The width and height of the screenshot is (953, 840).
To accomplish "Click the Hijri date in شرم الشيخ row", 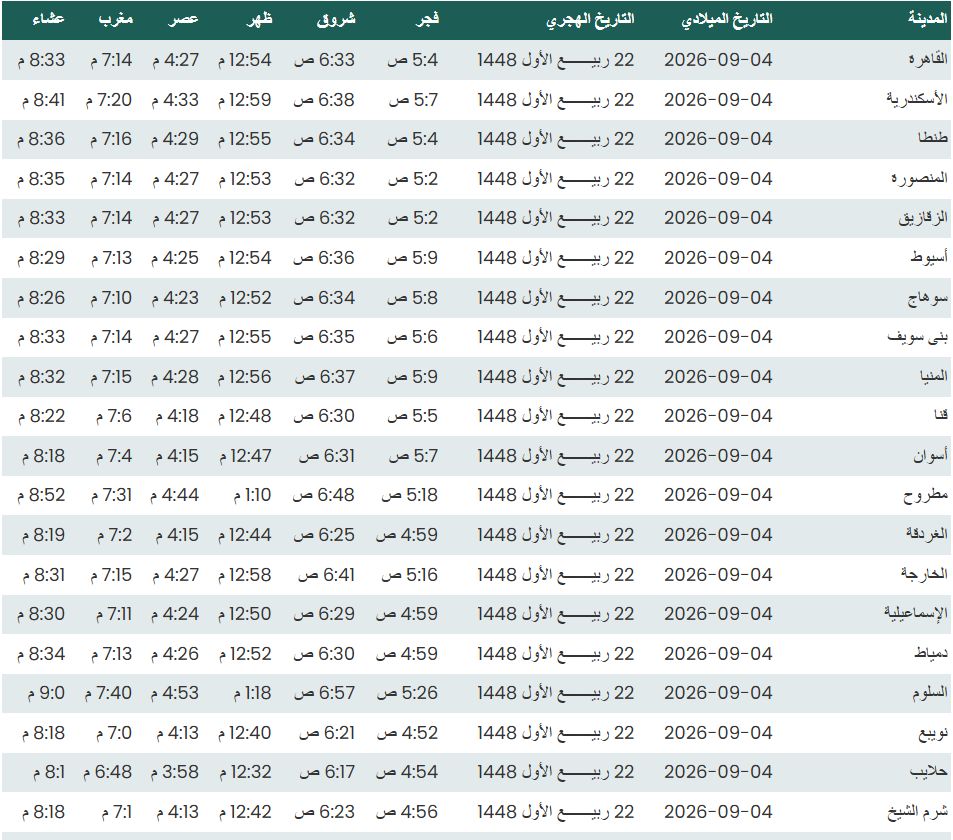I will pyautogui.click(x=556, y=812).
